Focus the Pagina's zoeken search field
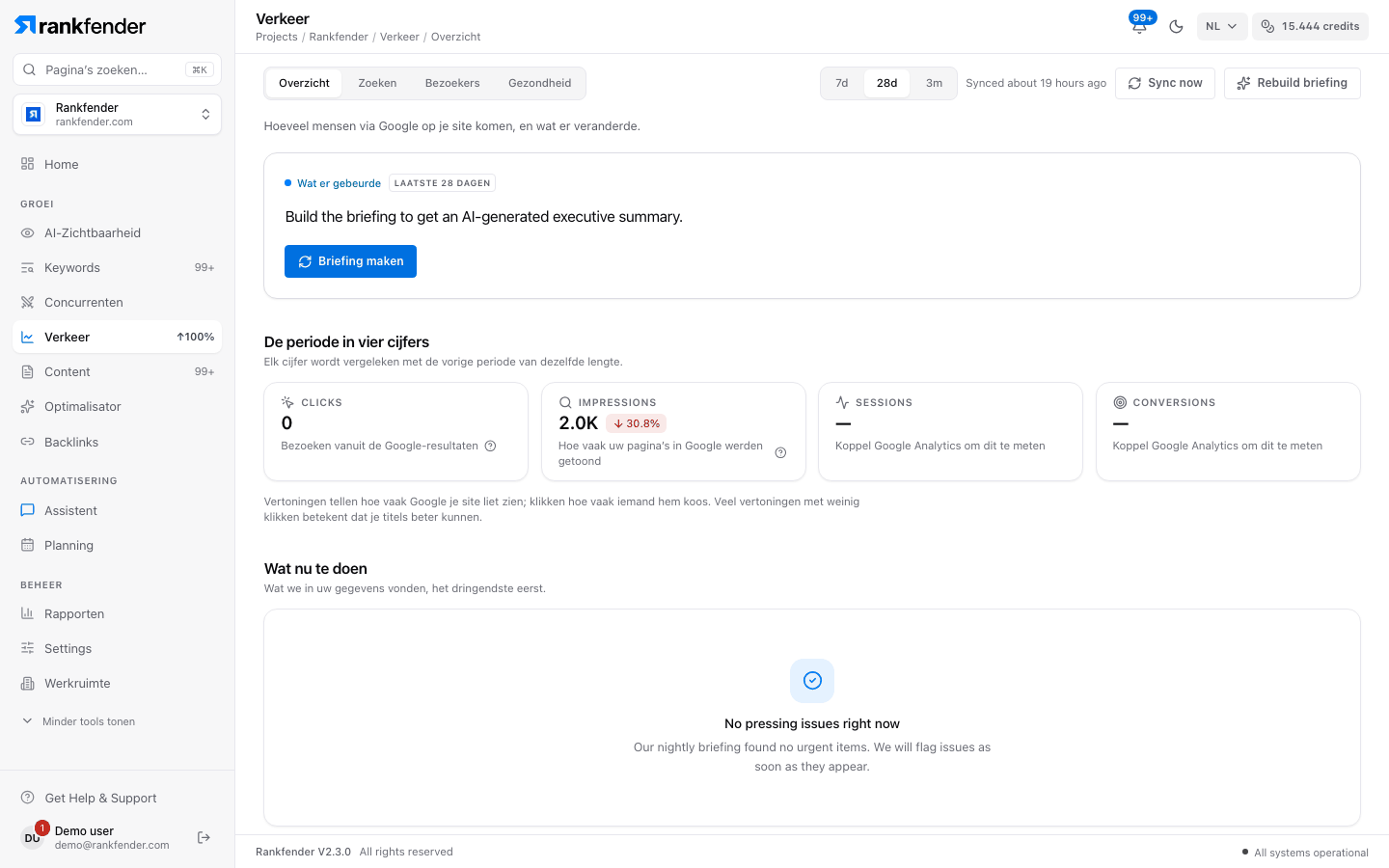 click(117, 69)
